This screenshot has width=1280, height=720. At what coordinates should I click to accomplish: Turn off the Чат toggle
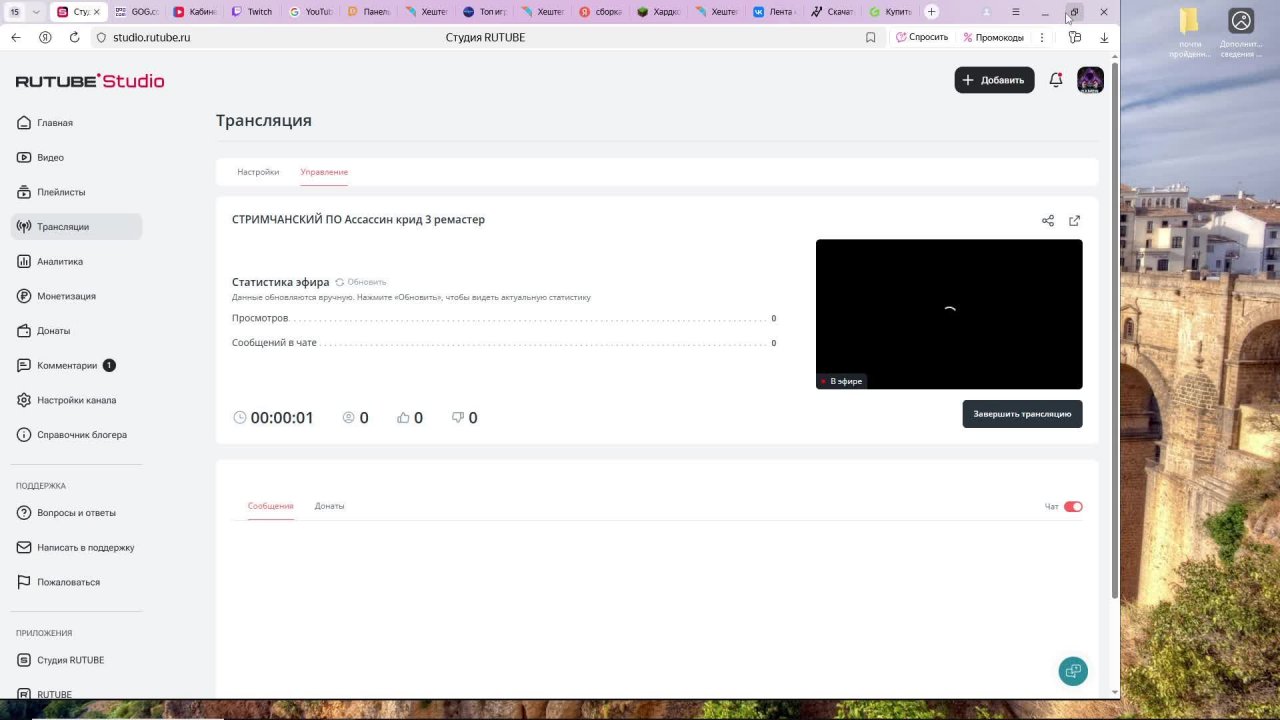(1073, 507)
